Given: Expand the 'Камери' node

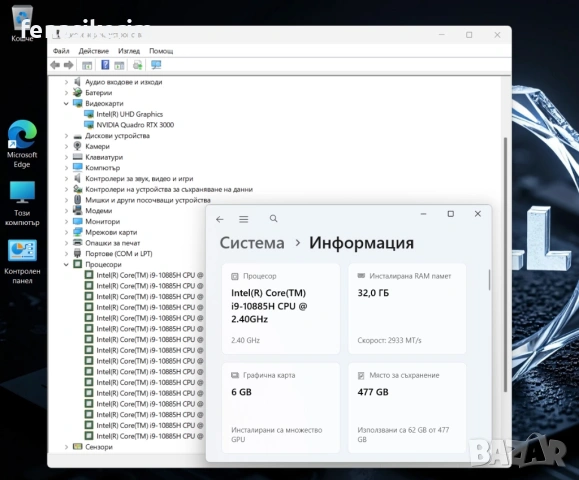Looking at the screenshot, I should pos(66,147).
